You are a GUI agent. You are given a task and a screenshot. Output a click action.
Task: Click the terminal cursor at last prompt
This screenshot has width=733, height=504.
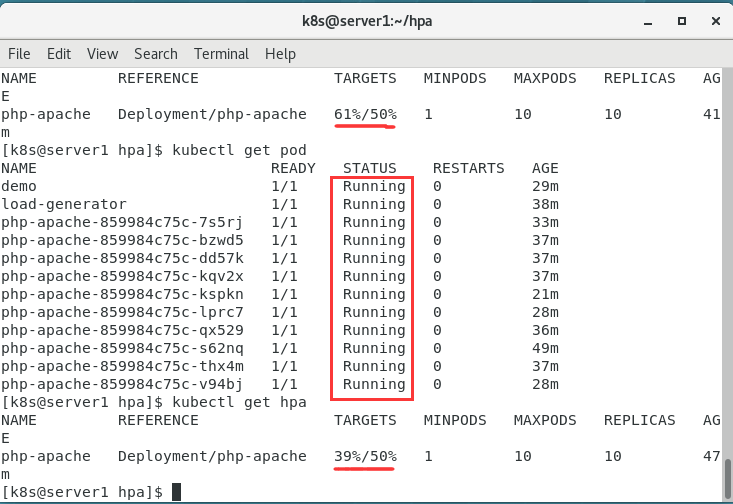(176, 492)
